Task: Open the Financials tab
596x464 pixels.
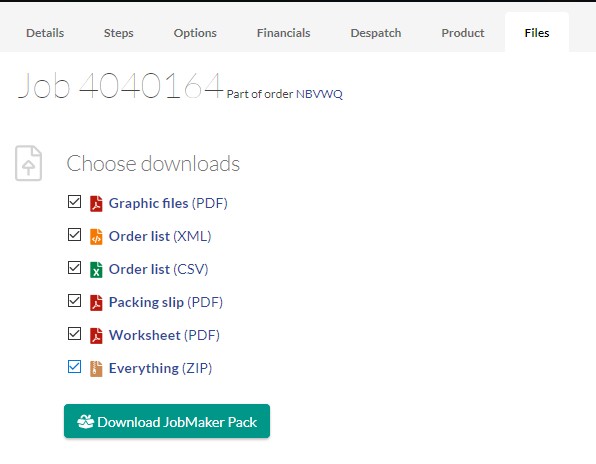Action: click(x=284, y=33)
